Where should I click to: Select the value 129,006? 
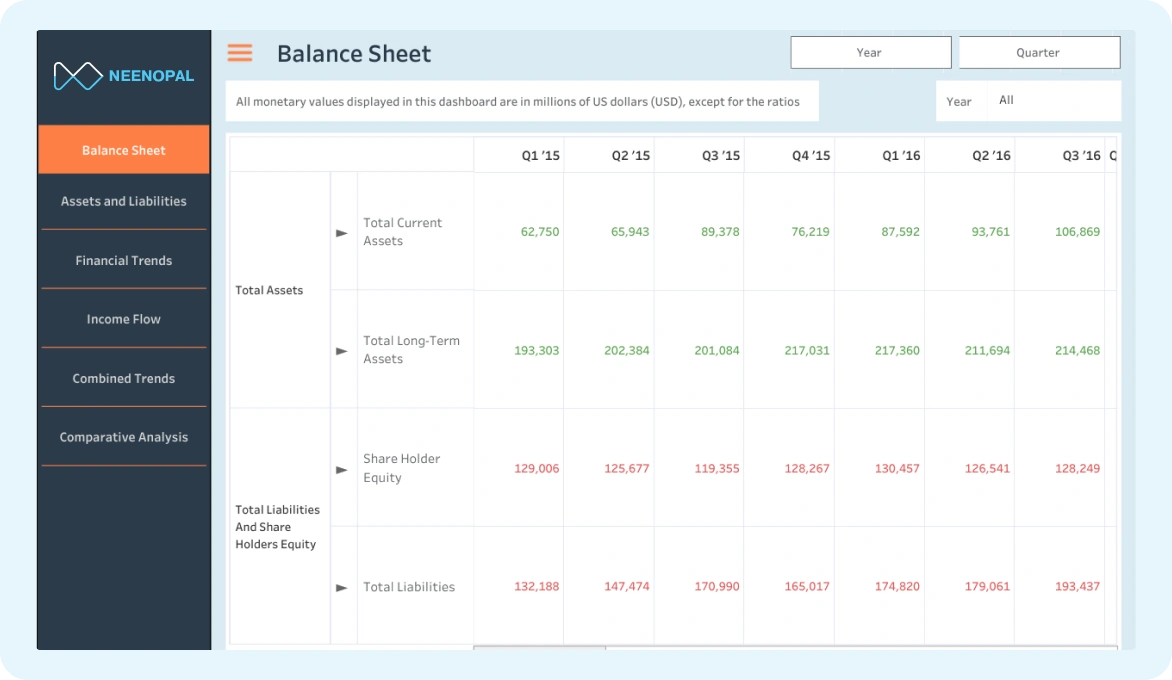point(537,469)
